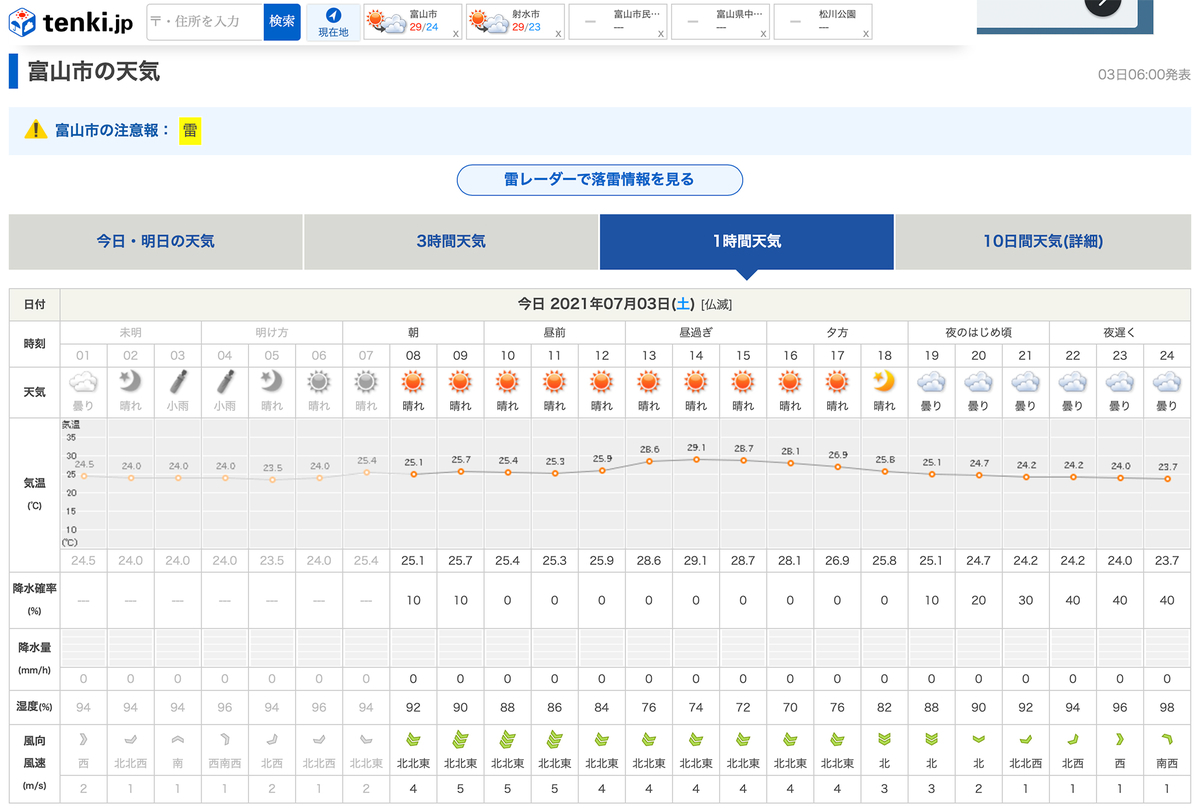Click the [仏滅] label in date row

[x=717, y=304]
